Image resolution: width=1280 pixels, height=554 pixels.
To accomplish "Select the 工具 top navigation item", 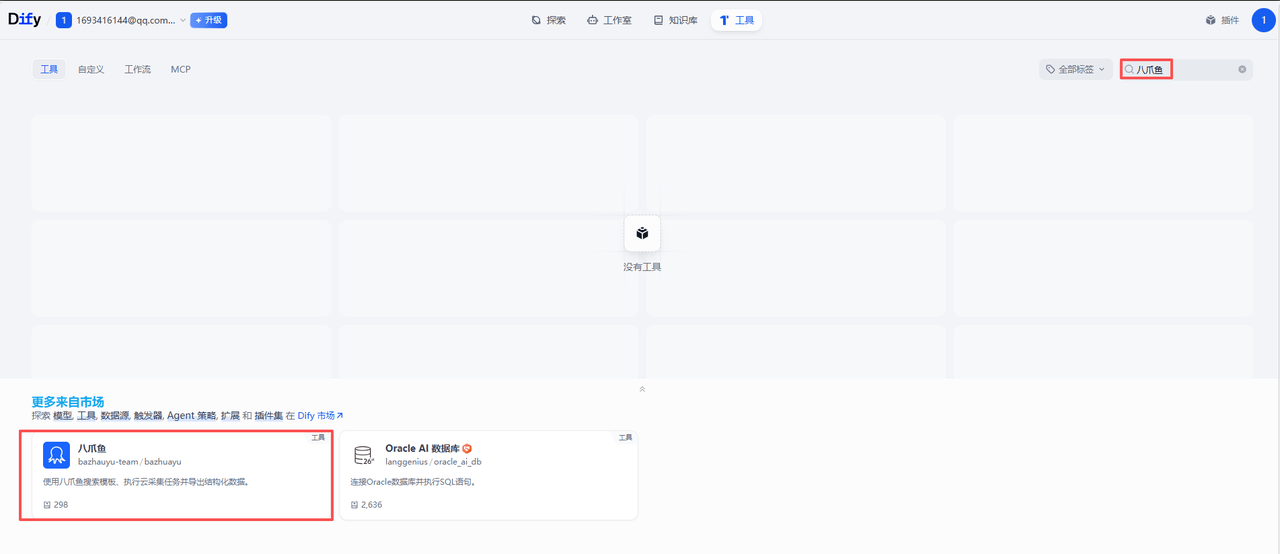I will coord(737,20).
